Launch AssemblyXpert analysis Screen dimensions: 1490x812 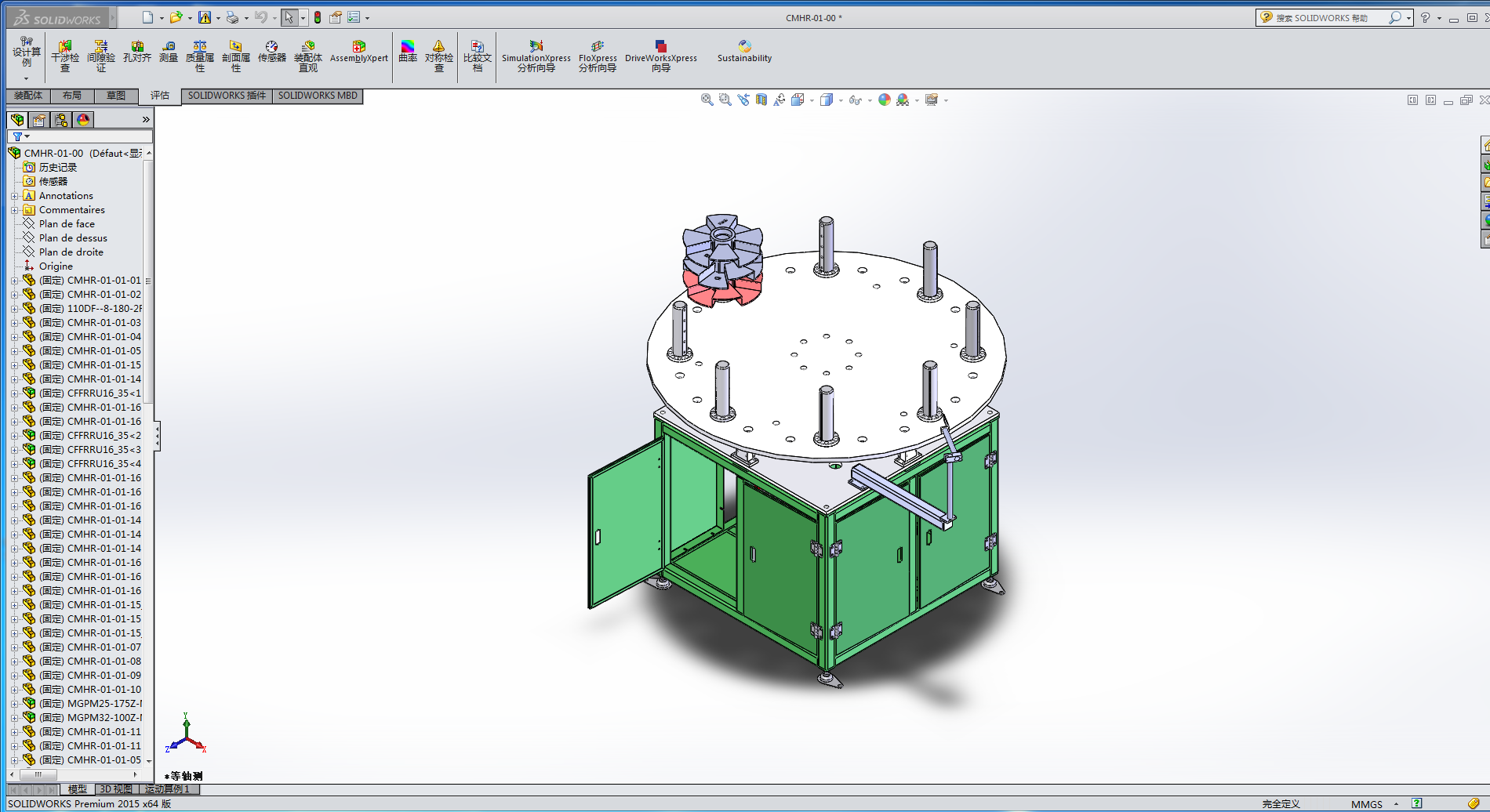click(358, 52)
